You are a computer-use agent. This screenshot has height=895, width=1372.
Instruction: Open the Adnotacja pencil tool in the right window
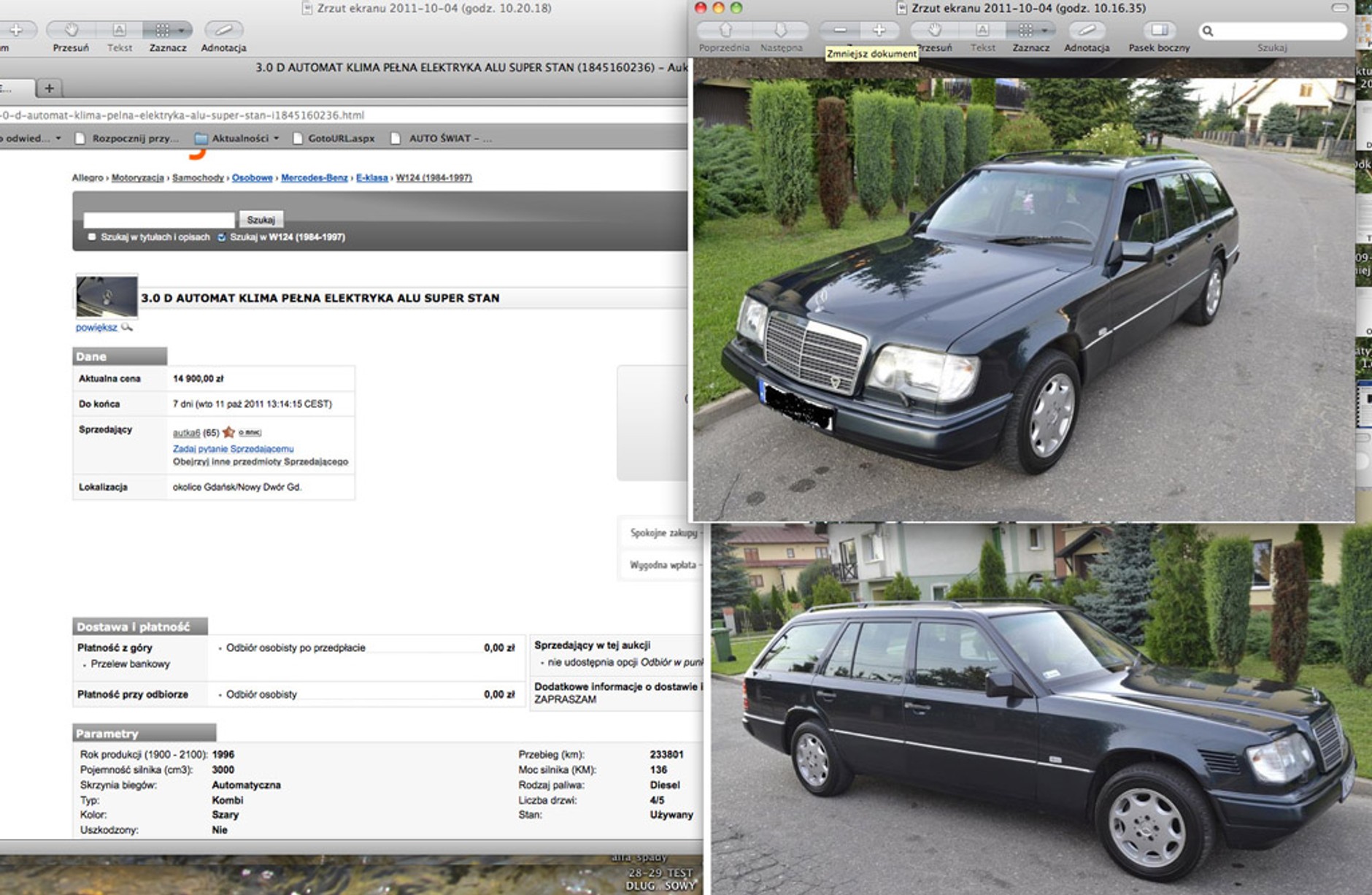click(x=1086, y=30)
